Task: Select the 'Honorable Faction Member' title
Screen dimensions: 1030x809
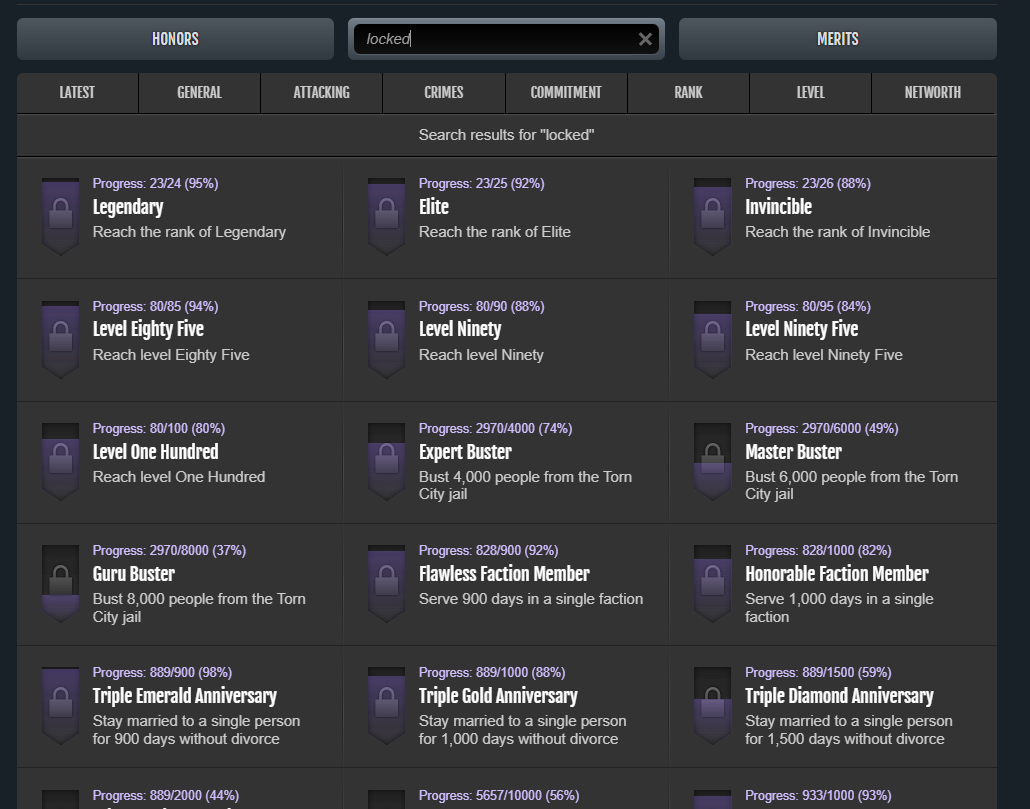Action: tap(837, 574)
